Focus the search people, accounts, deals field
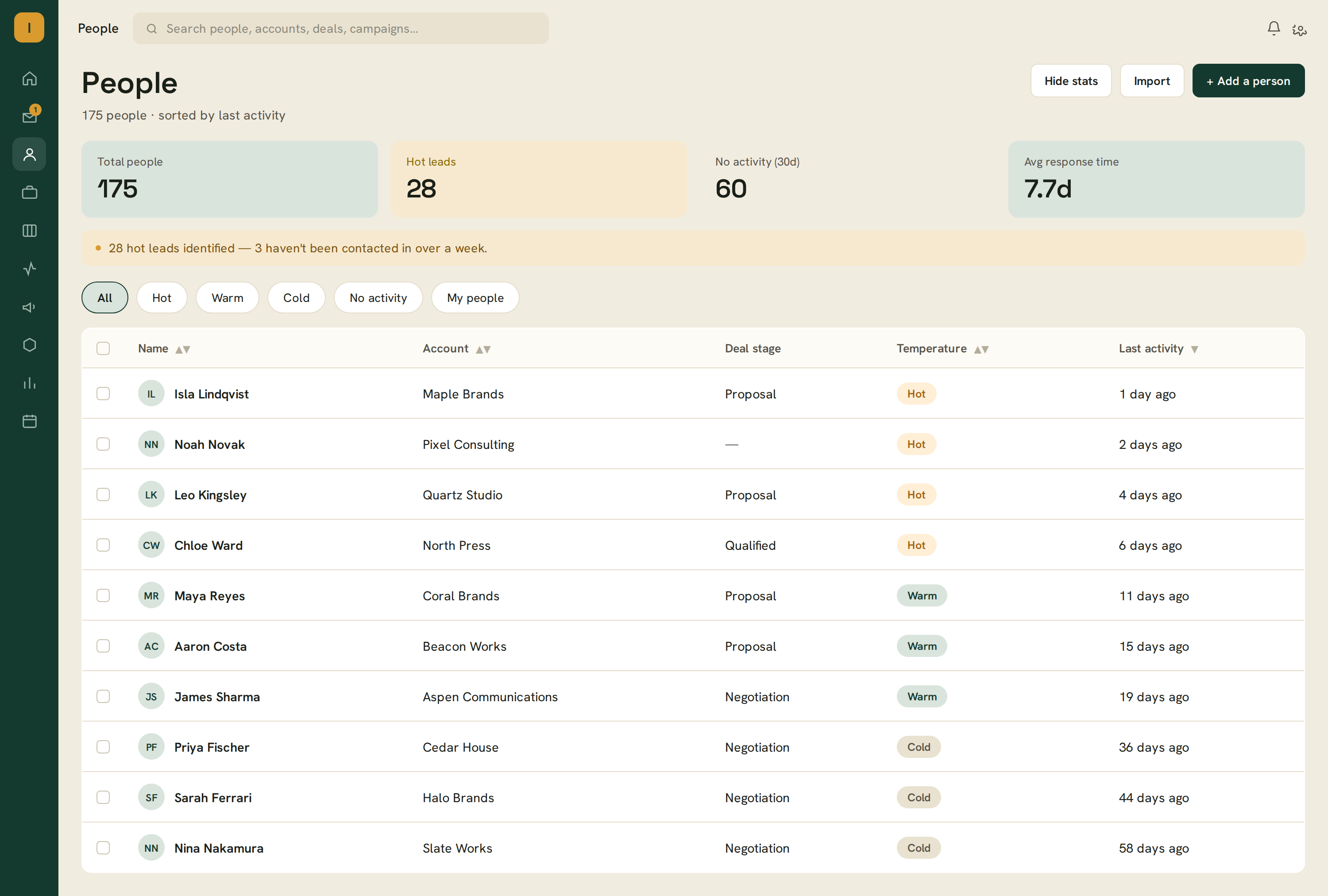The height and width of the screenshot is (896, 1328). [340, 29]
